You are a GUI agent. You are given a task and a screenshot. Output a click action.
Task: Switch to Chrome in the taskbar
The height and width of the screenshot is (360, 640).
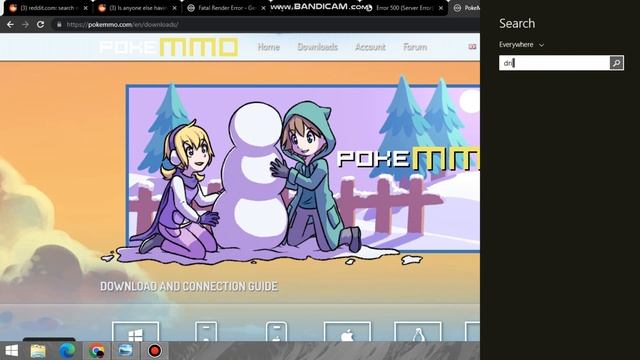pos(97,351)
